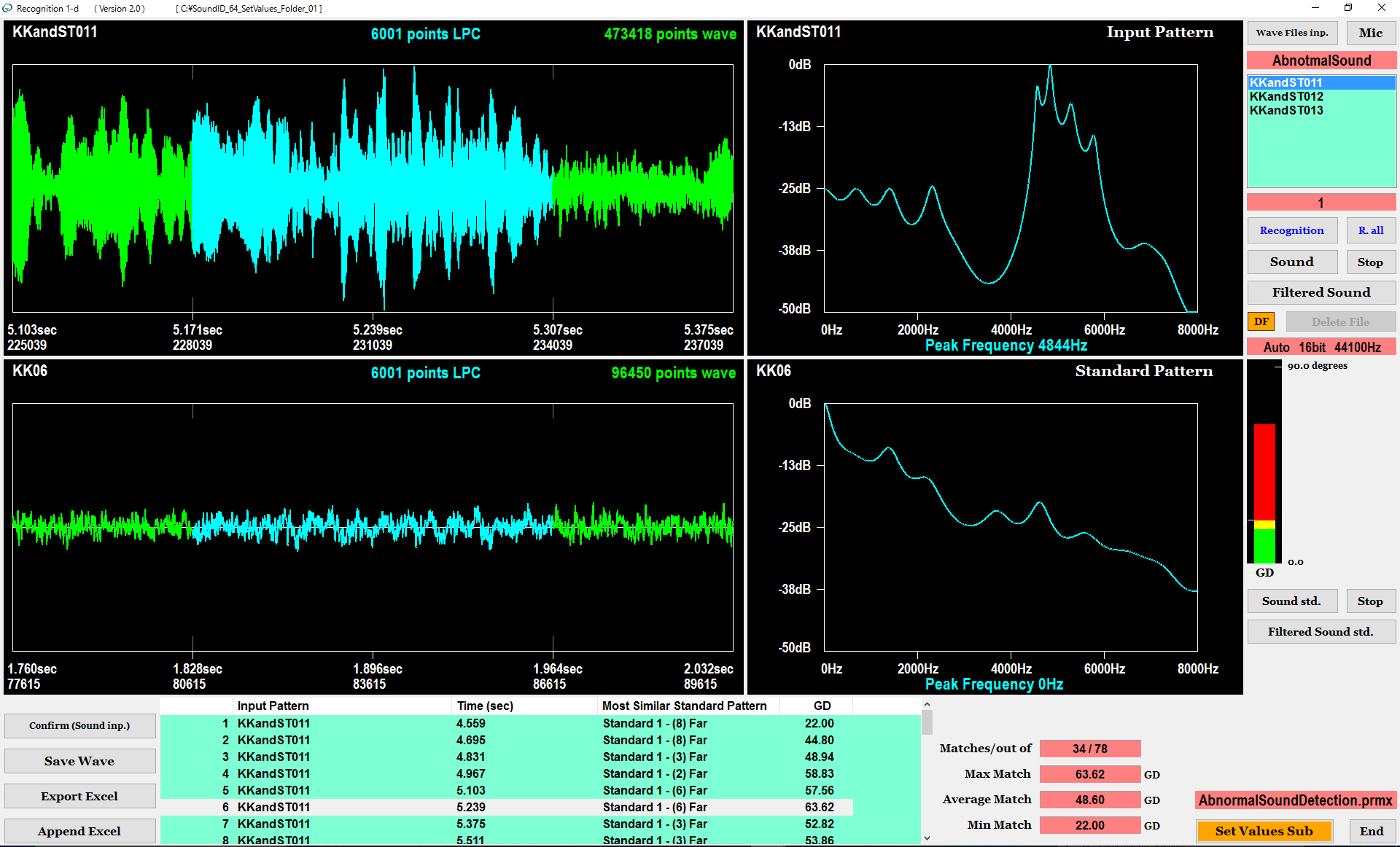Click the Save Wave button
This screenshot has width=1400, height=847.
[x=79, y=761]
